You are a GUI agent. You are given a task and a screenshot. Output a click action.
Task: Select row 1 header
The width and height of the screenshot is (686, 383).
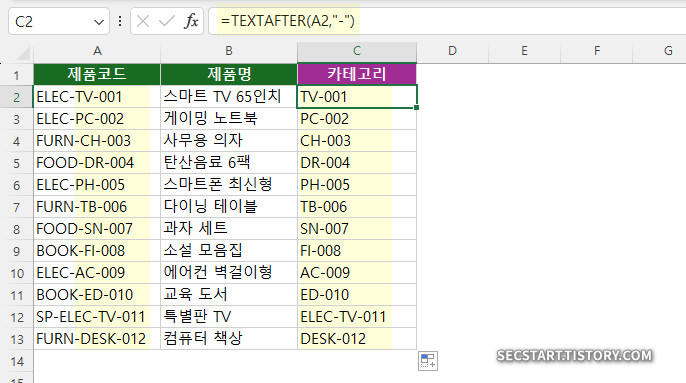[17, 75]
